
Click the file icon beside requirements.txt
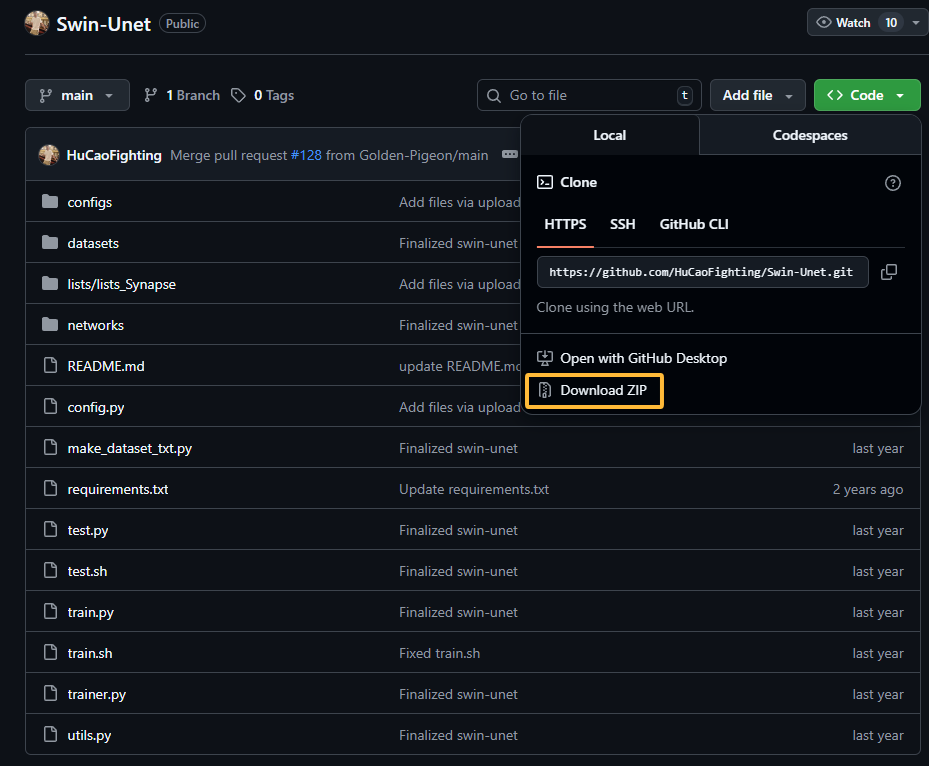(x=50, y=488)
